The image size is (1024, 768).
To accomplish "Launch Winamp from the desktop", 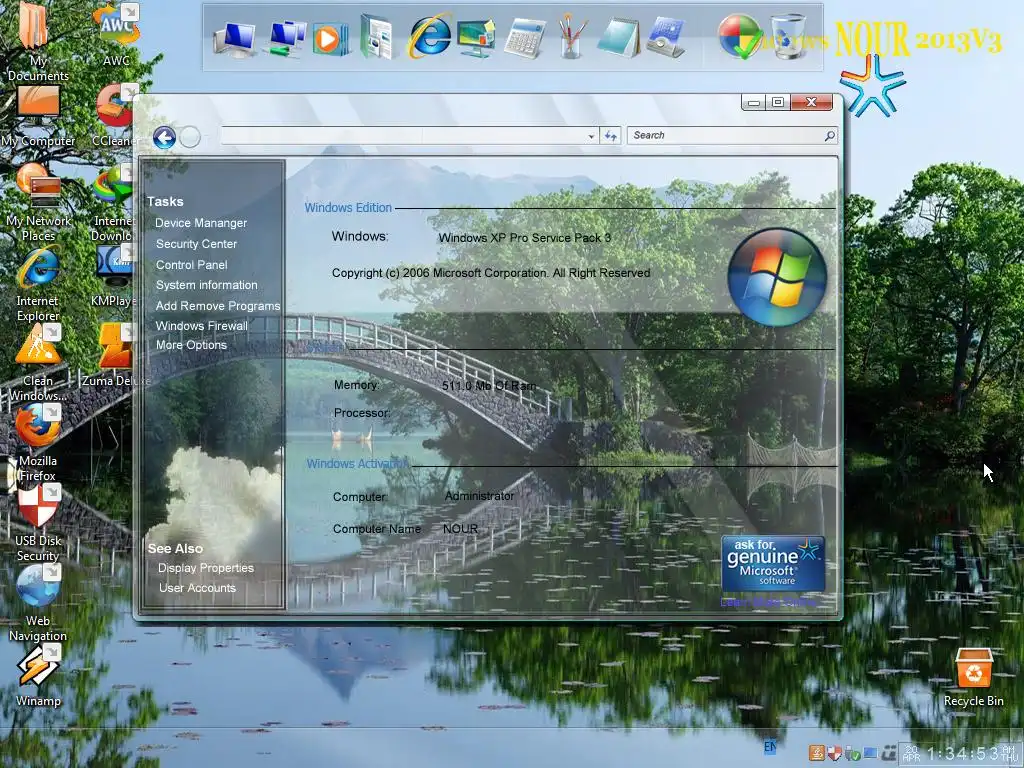I will click(38, 677).
